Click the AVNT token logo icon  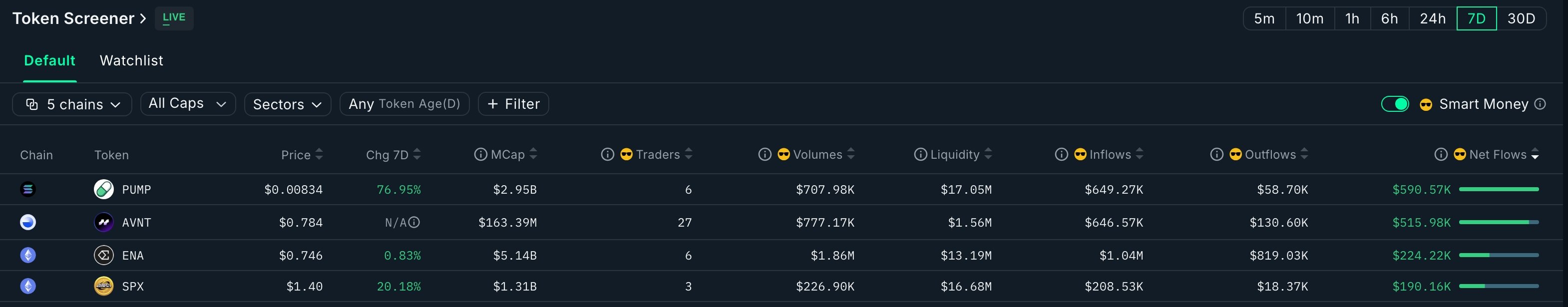point(103,223)
